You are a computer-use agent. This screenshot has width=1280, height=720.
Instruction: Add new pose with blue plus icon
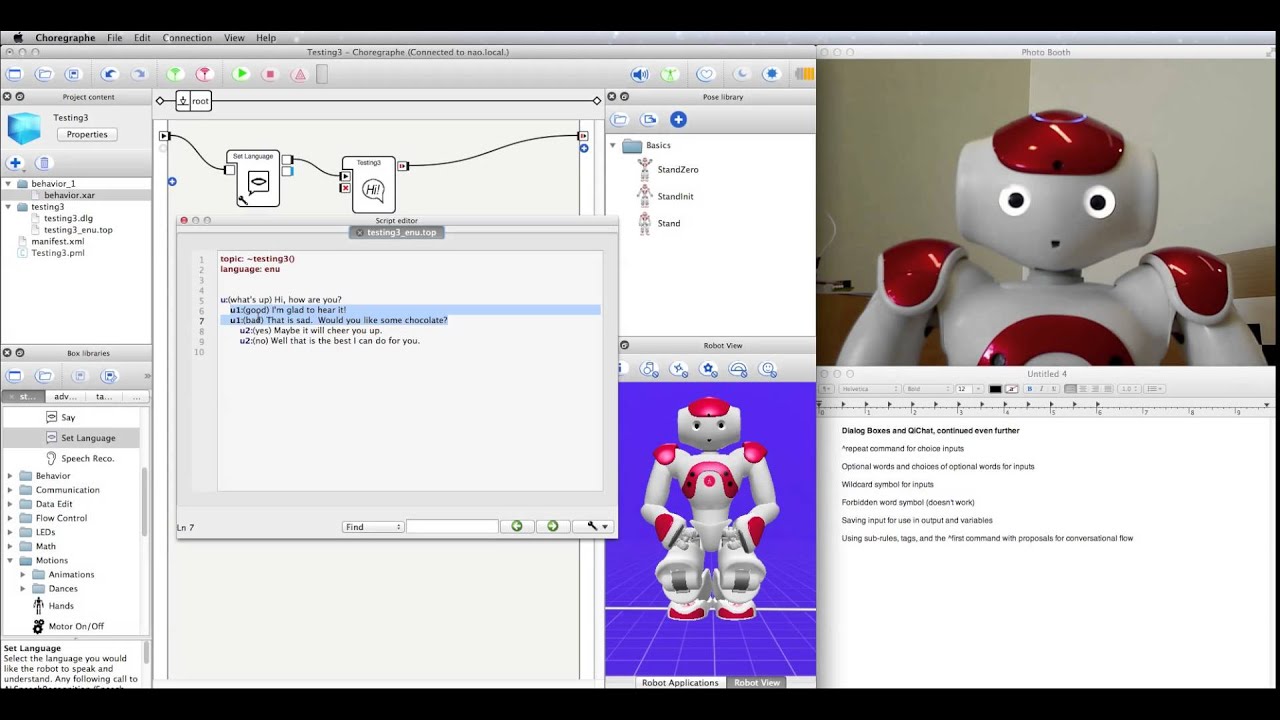click(x=678, y=120)
